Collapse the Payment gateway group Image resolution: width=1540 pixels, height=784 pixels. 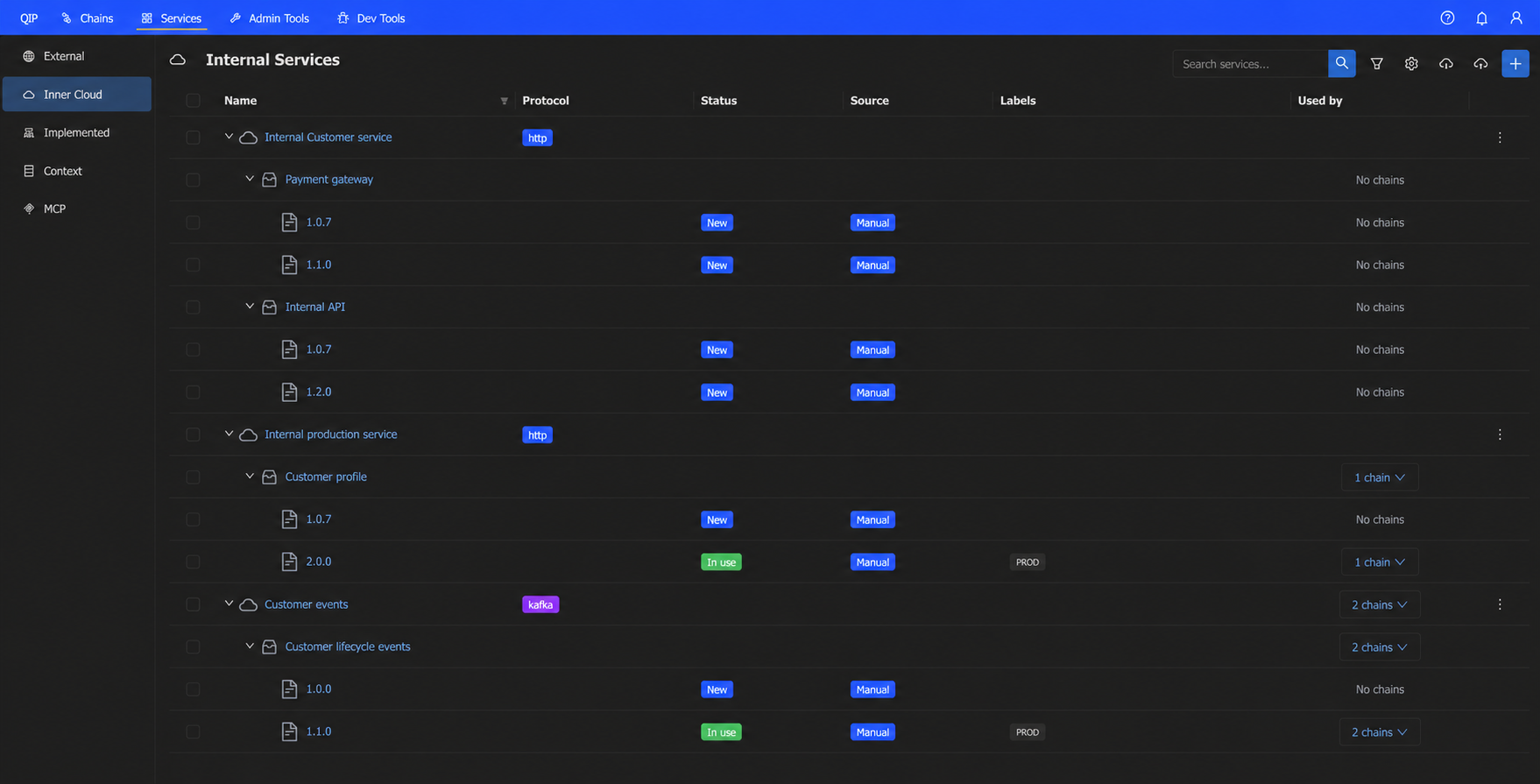click(250, 179)
